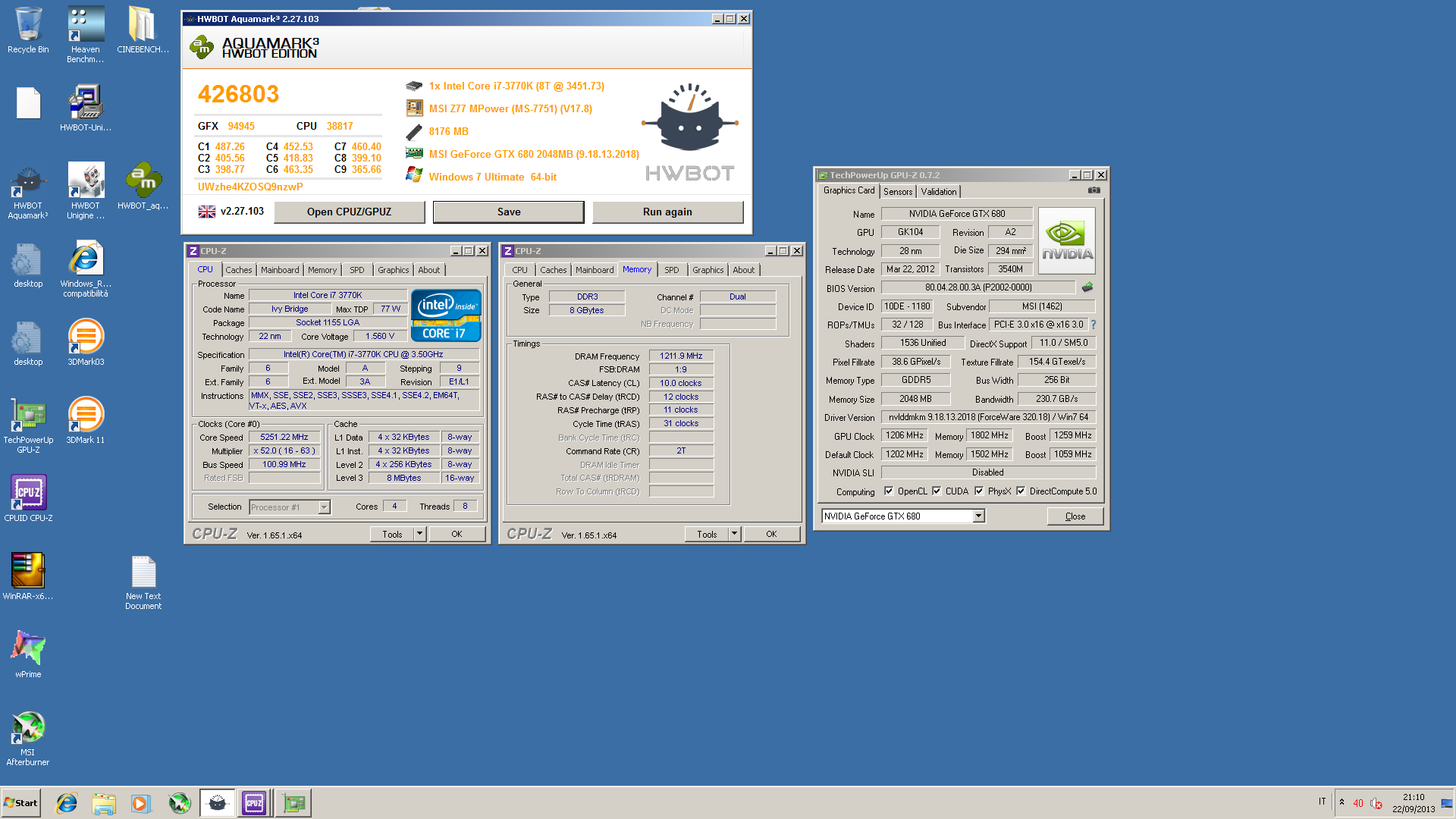Click Run again button
The image size is (1456, 819).
[x=667, y=212]
